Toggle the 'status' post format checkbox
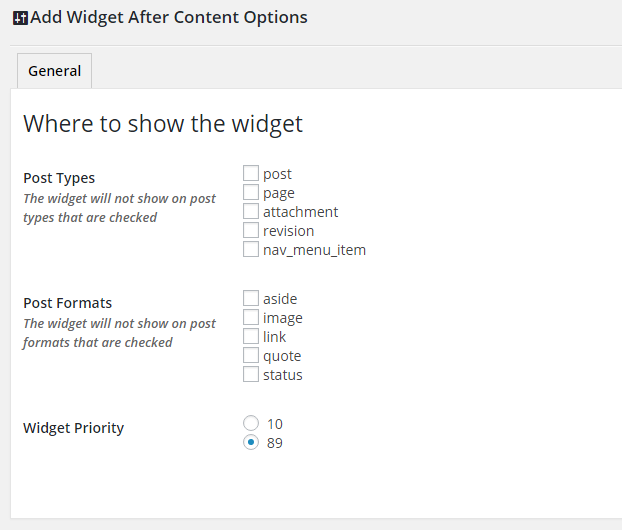 [251, 374]
